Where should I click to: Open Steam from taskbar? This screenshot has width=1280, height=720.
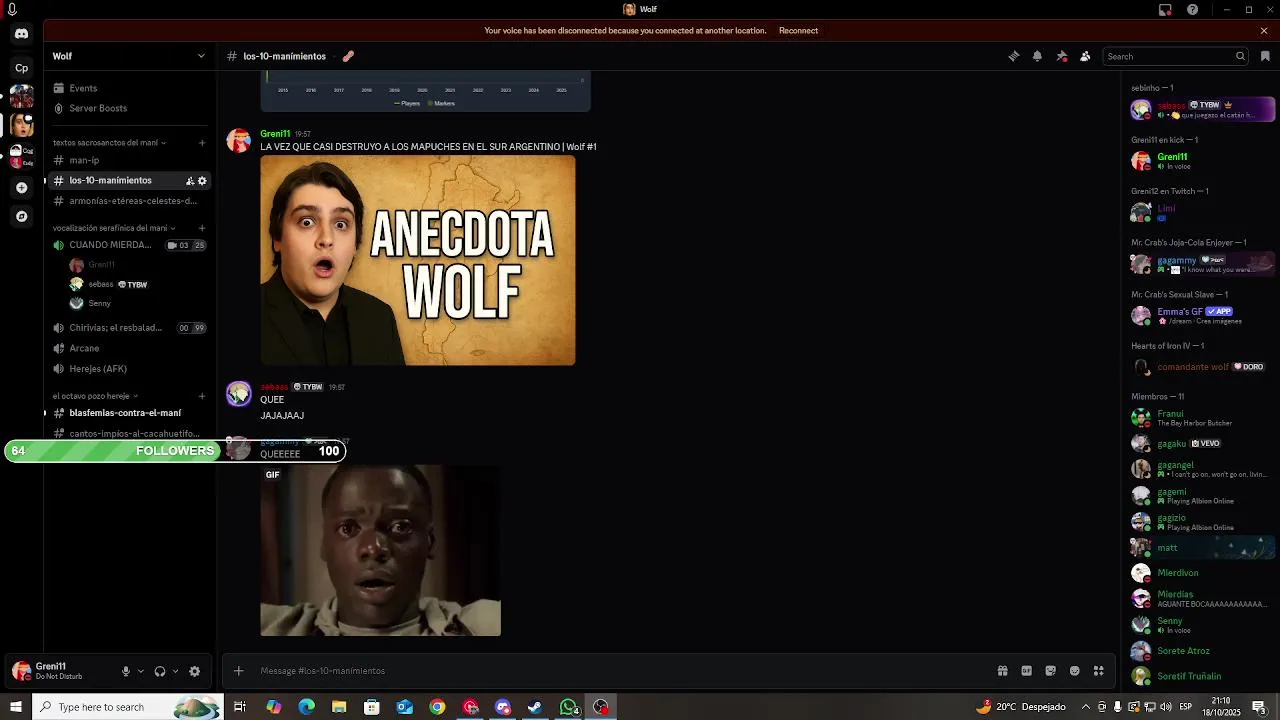(535, 707)
